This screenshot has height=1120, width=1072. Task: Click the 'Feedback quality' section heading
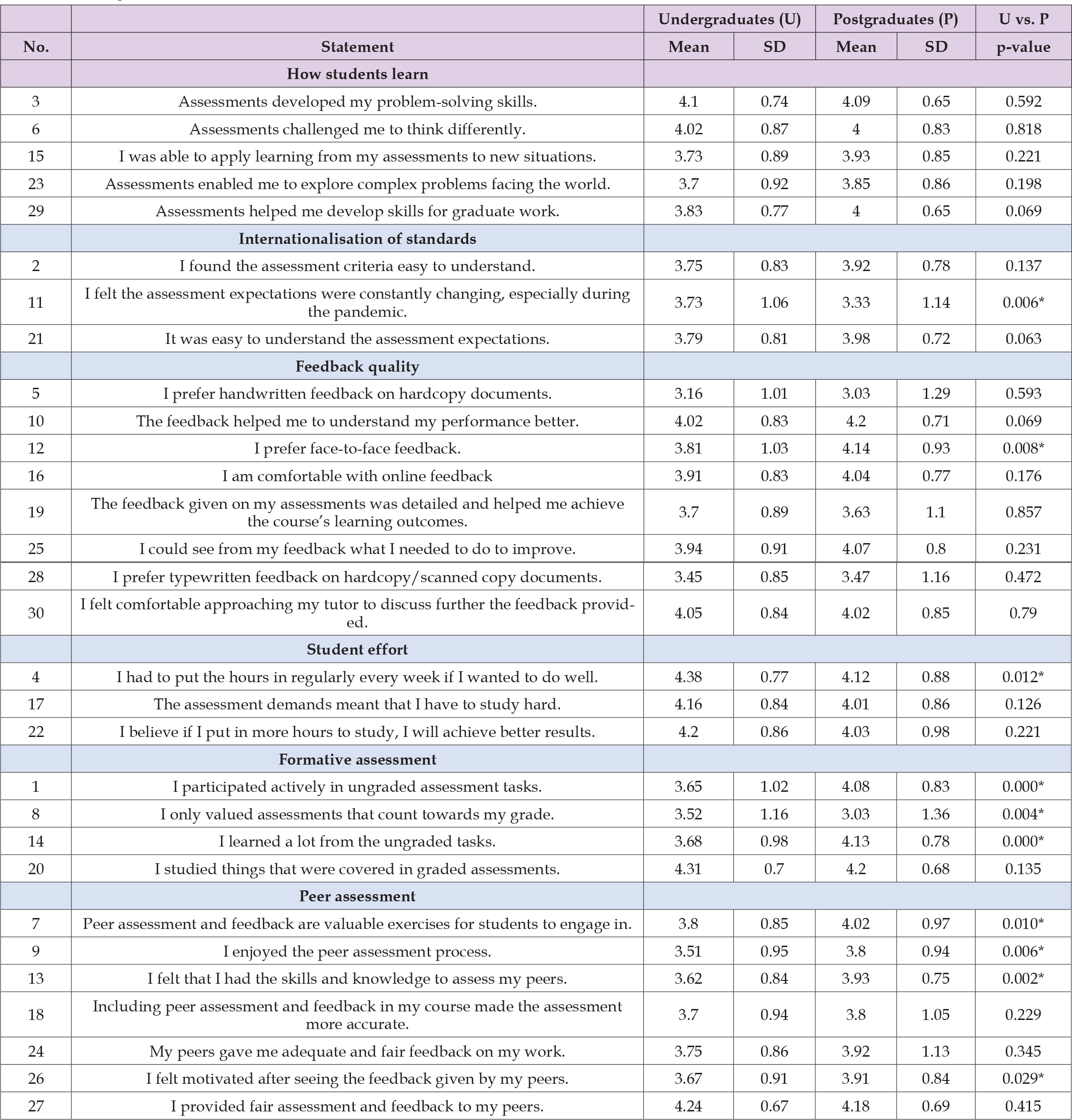[x=357, y=366]
